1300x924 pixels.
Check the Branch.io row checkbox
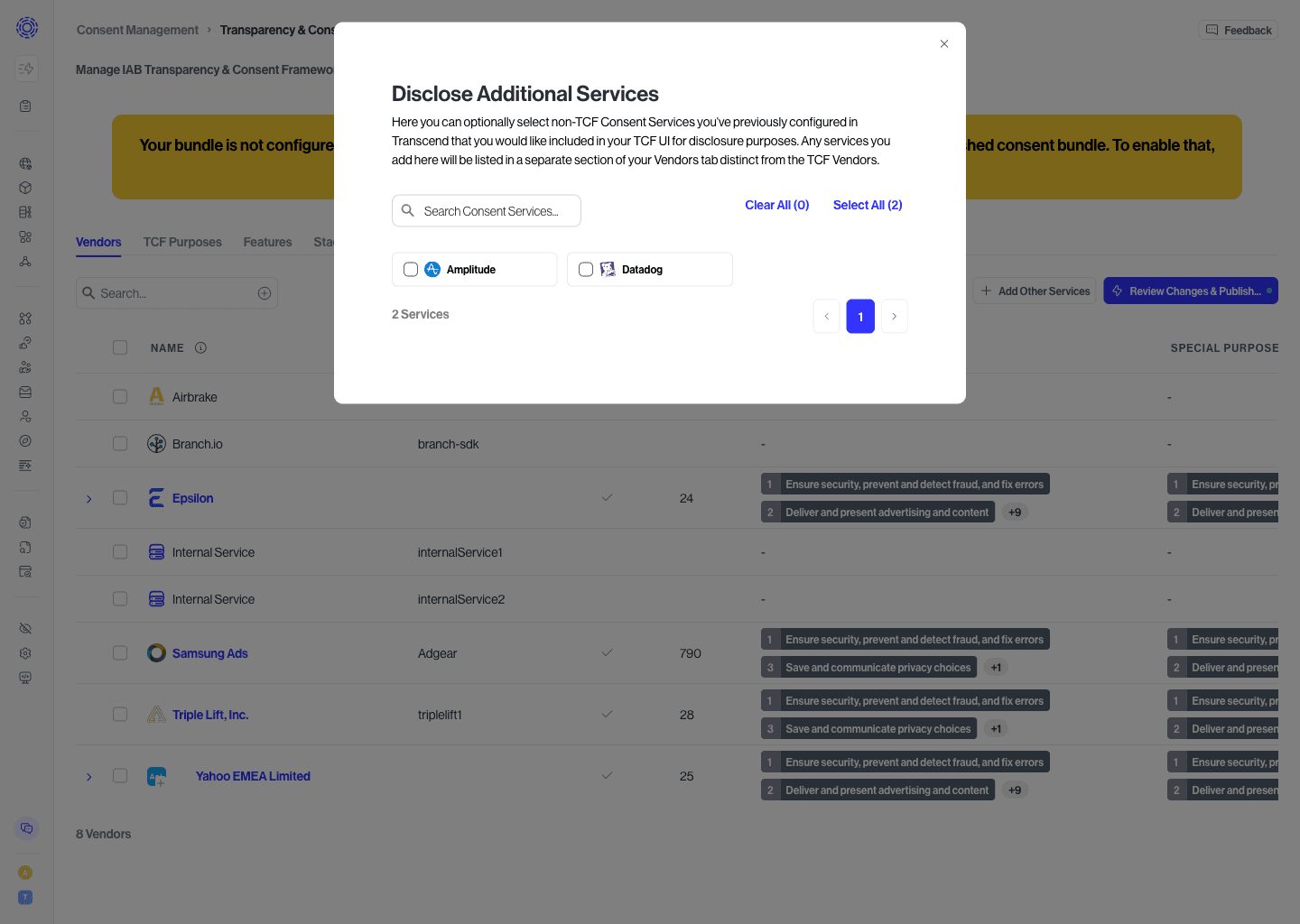click(120, 443)
